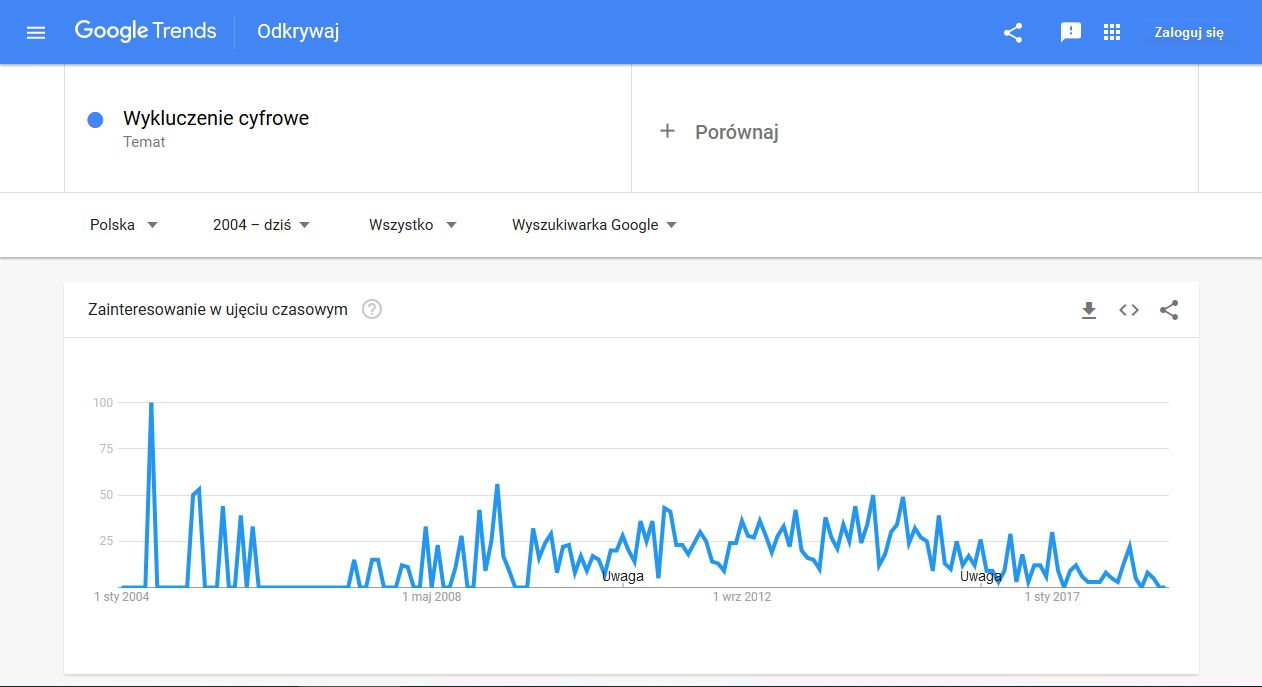Open the 2004 – dziś time range dropdown
Screen dimensions: 1262x687
[x=261, y=225]
